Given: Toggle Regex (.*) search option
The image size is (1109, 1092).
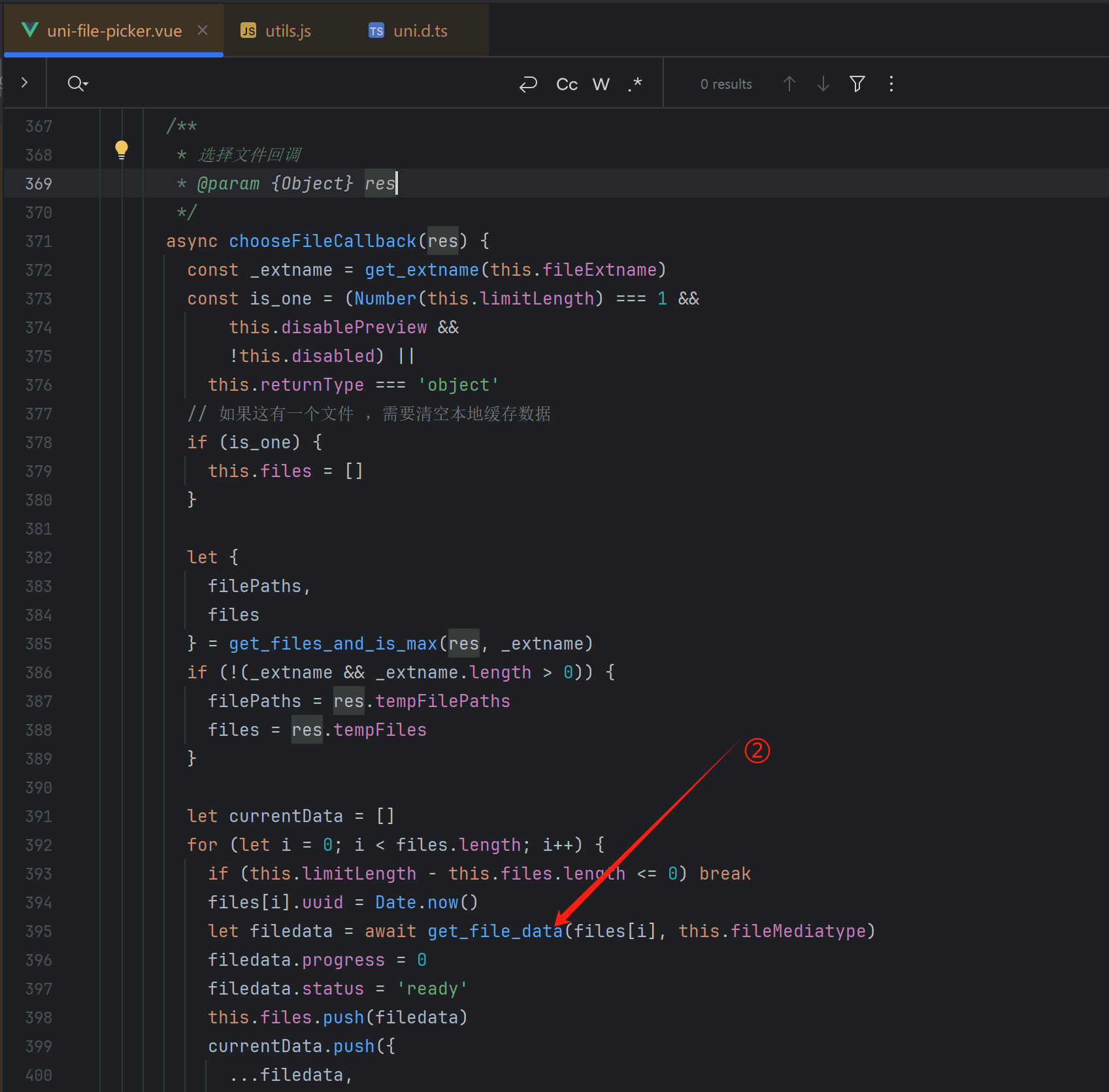Looking at the screenshot, I should [x=635, y=84].
